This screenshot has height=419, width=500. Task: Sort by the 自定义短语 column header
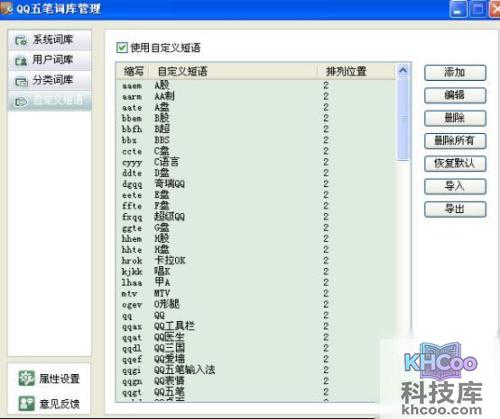coord(233,71)
